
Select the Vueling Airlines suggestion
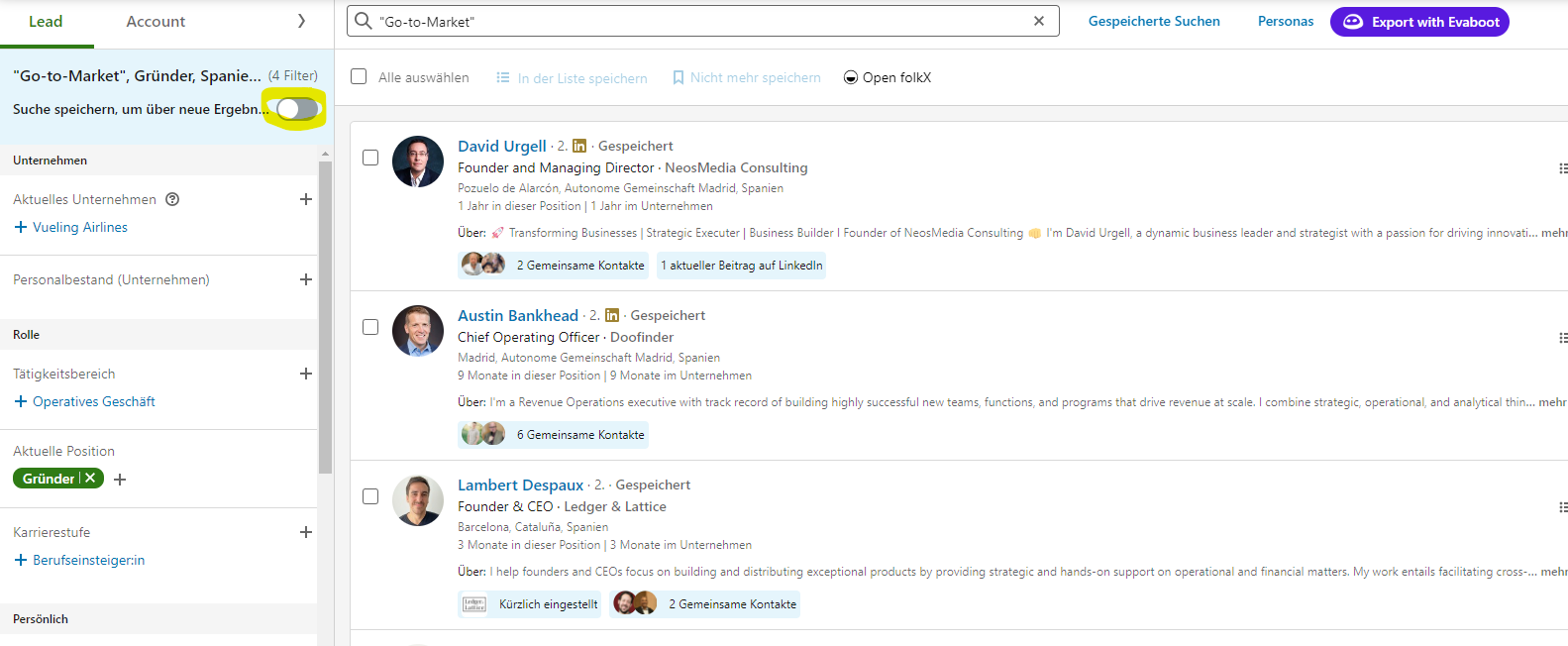click(x=80, y=227)
